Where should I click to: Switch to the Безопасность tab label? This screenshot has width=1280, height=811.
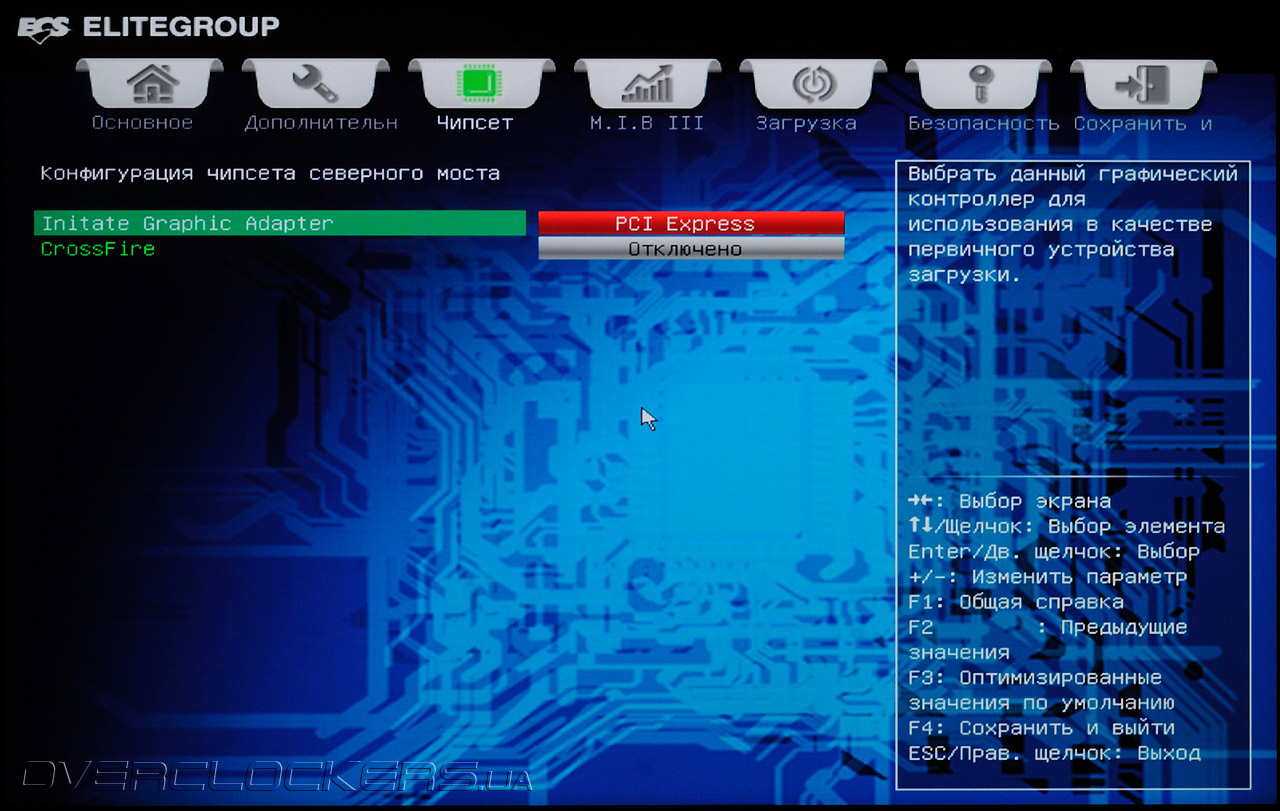click(984, 123)
